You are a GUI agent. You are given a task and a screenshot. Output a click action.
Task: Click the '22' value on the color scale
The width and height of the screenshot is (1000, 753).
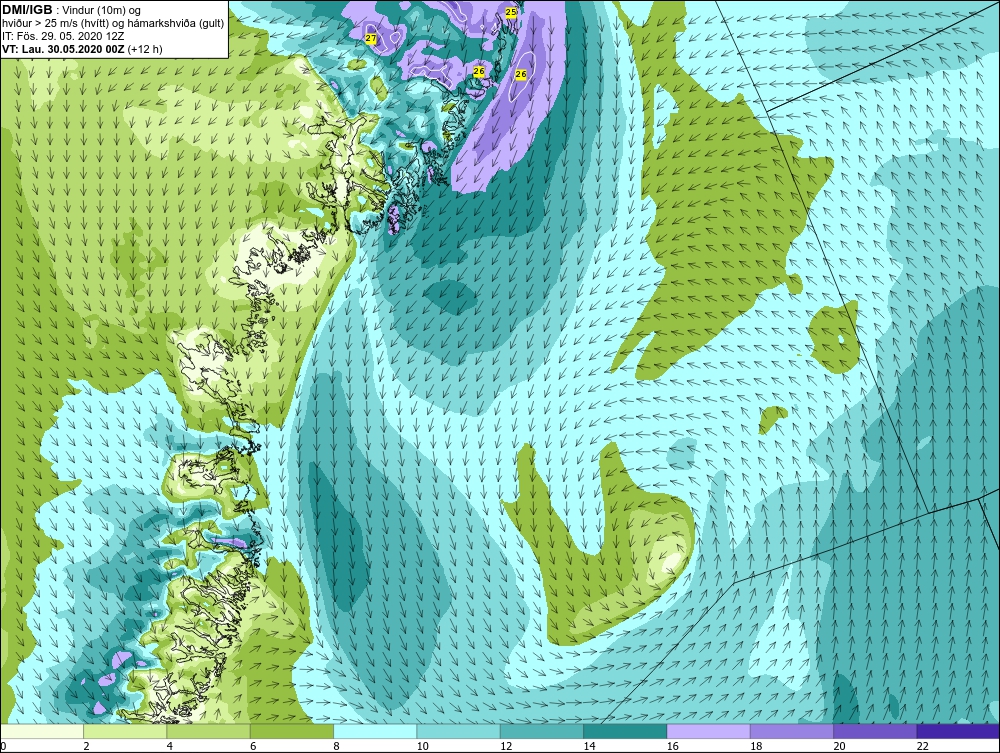[x=922, y=747]
